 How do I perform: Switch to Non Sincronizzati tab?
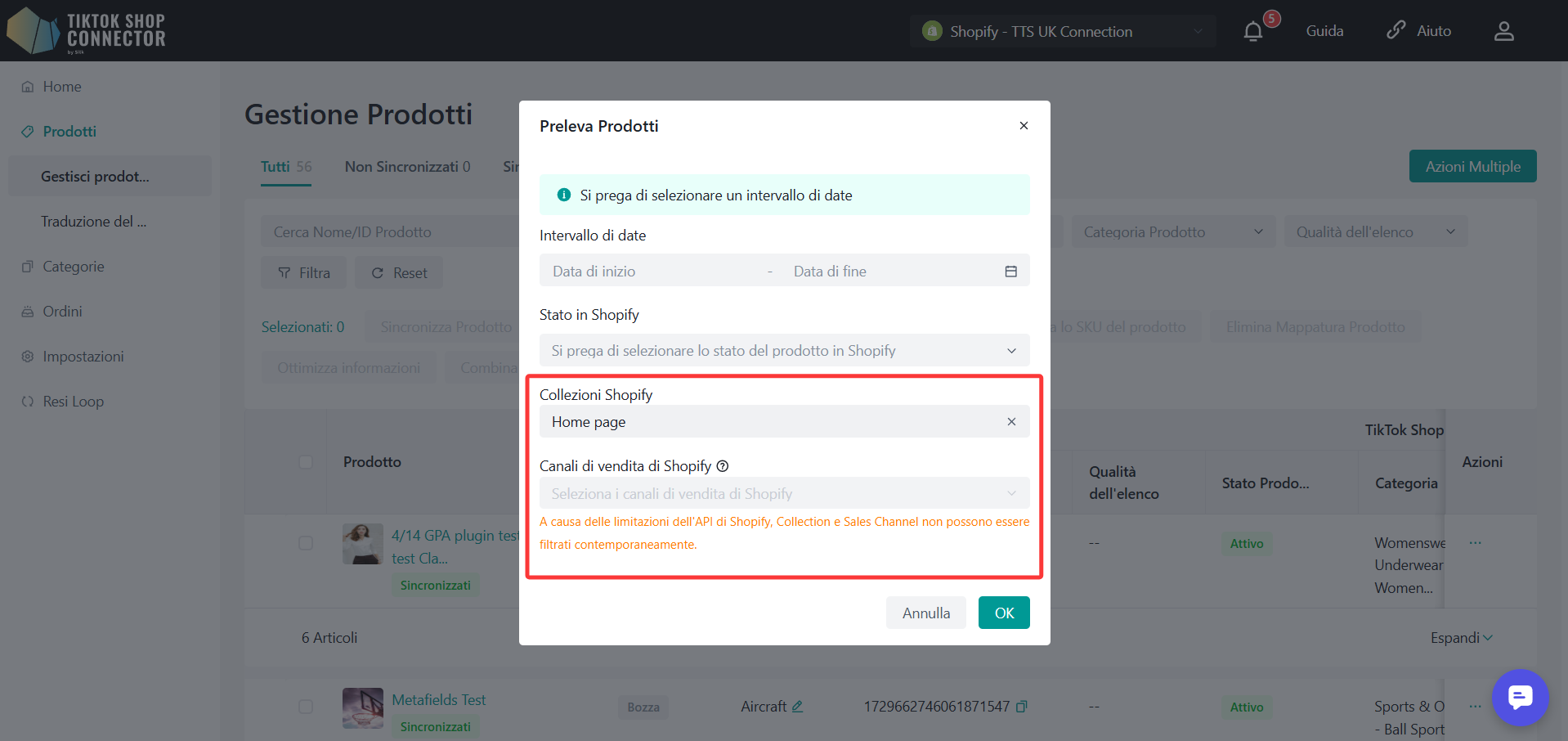click(407, 167)
